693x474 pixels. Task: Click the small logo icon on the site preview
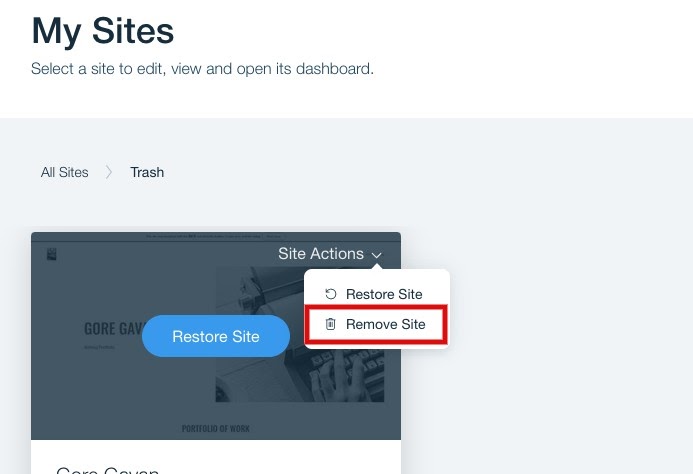click(x=52, y=254)
